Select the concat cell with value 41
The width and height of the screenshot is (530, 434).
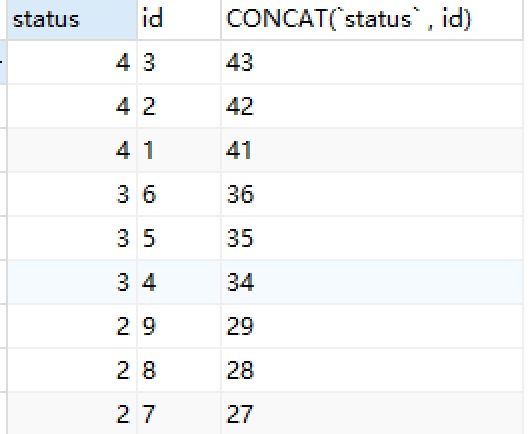tap(372, 150)
